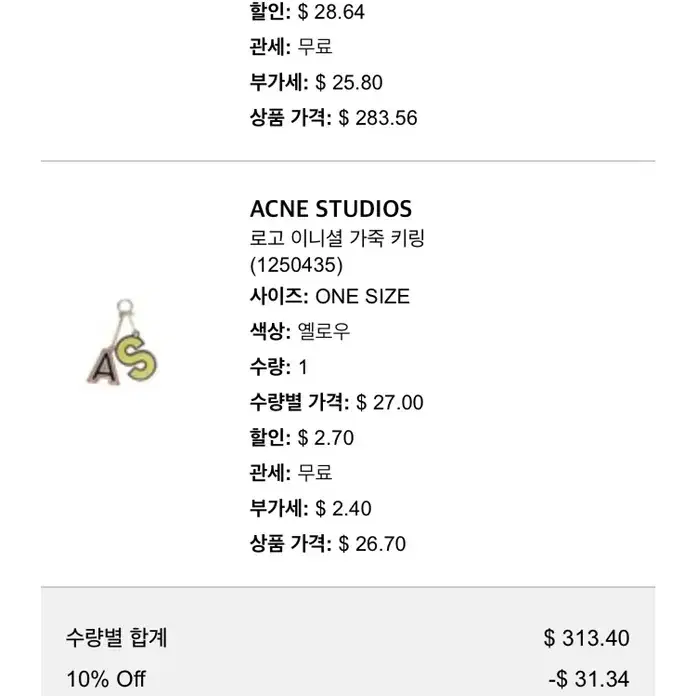Open the ACNE STUDIOS brand name
Screen dimensions: 696x696
[331, 209]
